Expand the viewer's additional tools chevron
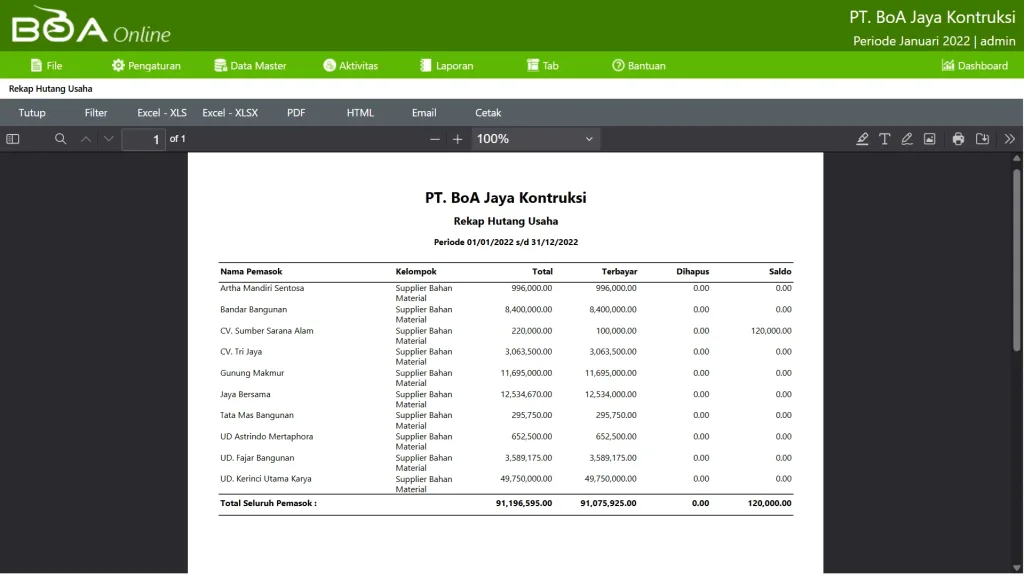Screen dimensions: 1024x576 pyautogui.click(x=1009, y=139)
